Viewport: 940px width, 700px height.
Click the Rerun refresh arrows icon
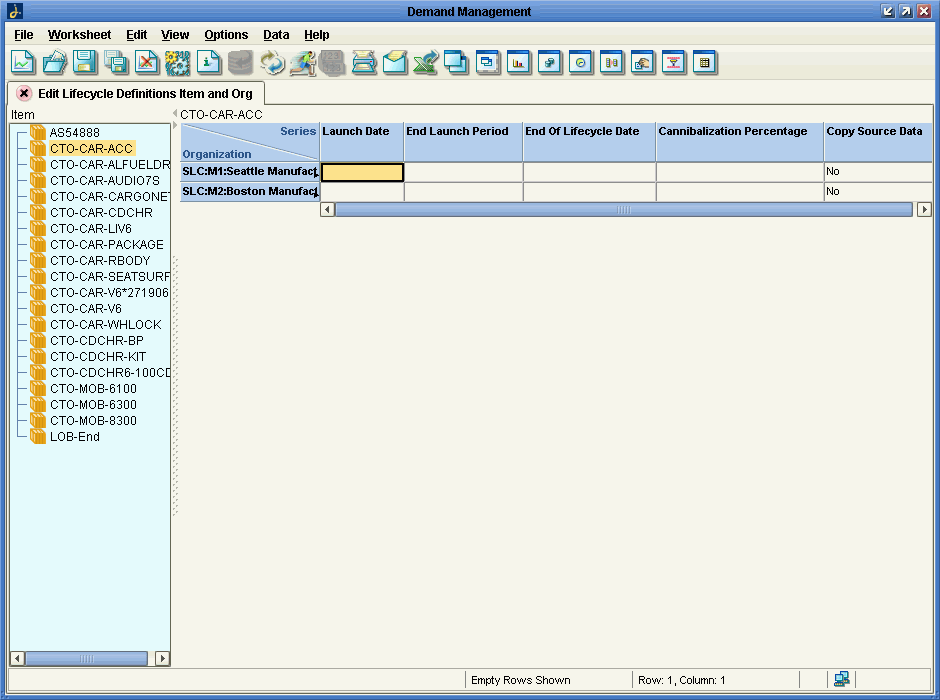[x=272, y=62]
